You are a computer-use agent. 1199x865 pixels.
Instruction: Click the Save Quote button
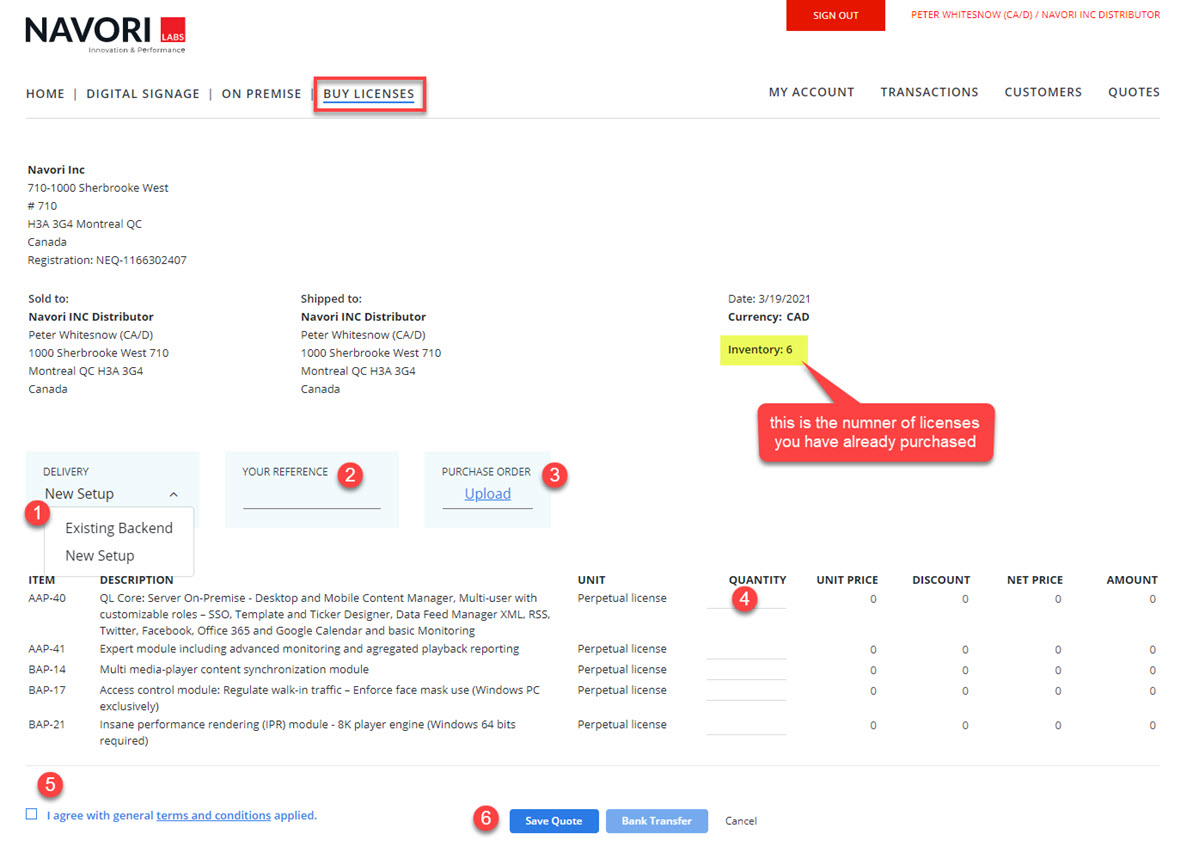coord(553,821)
